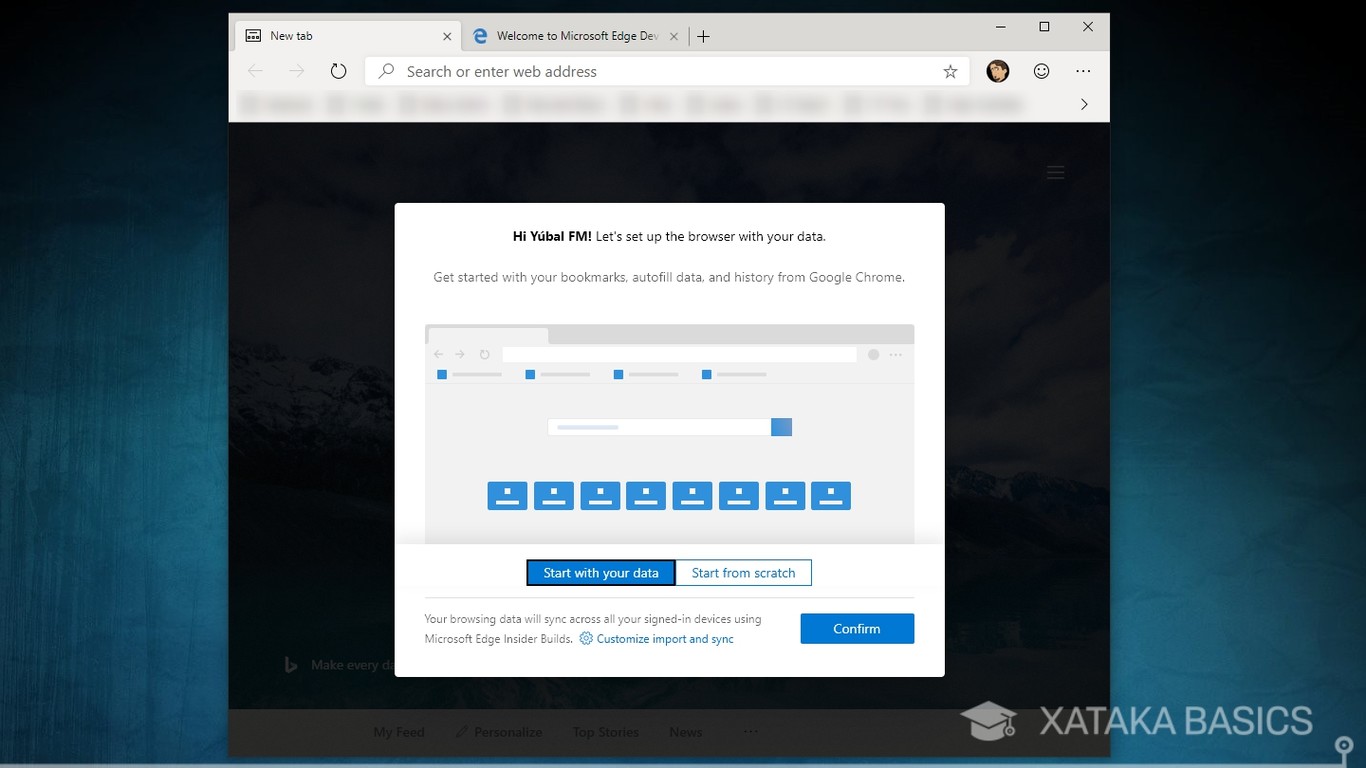This screenshot has width=1366, height=768.
Task: Click the Customize import and sync gear icon
Action: click(x=585, y=638)
